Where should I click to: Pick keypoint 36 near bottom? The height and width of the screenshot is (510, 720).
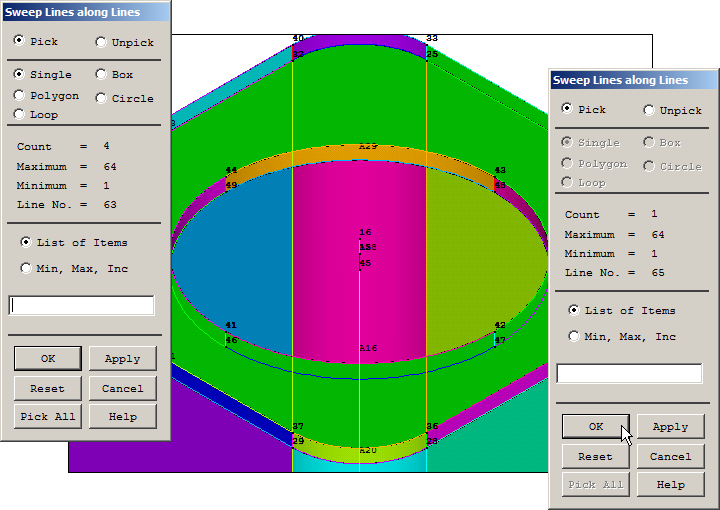point(432,426)
